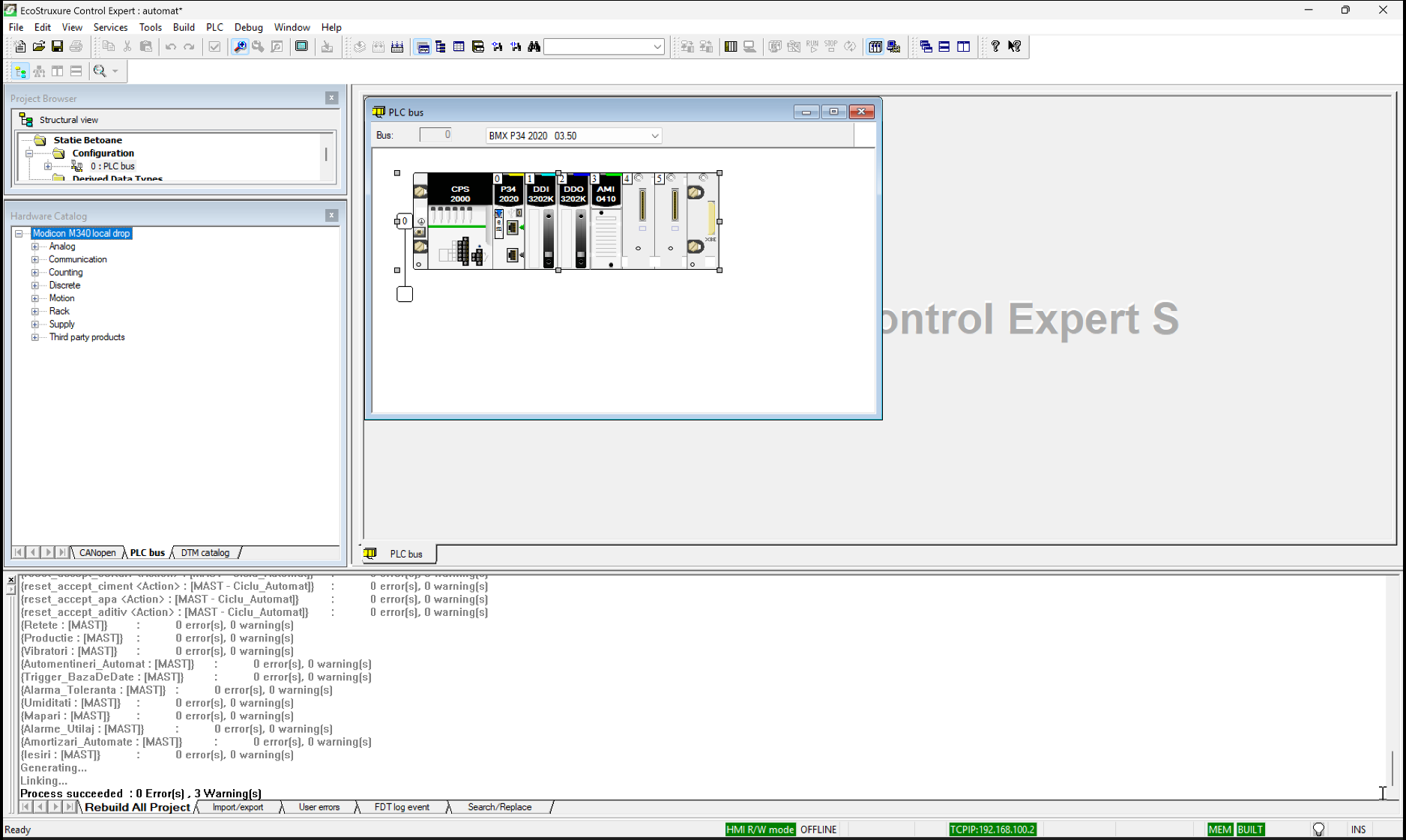Open the Build menu
Viewport: 1406px width, 840px height.
point(184,27)
